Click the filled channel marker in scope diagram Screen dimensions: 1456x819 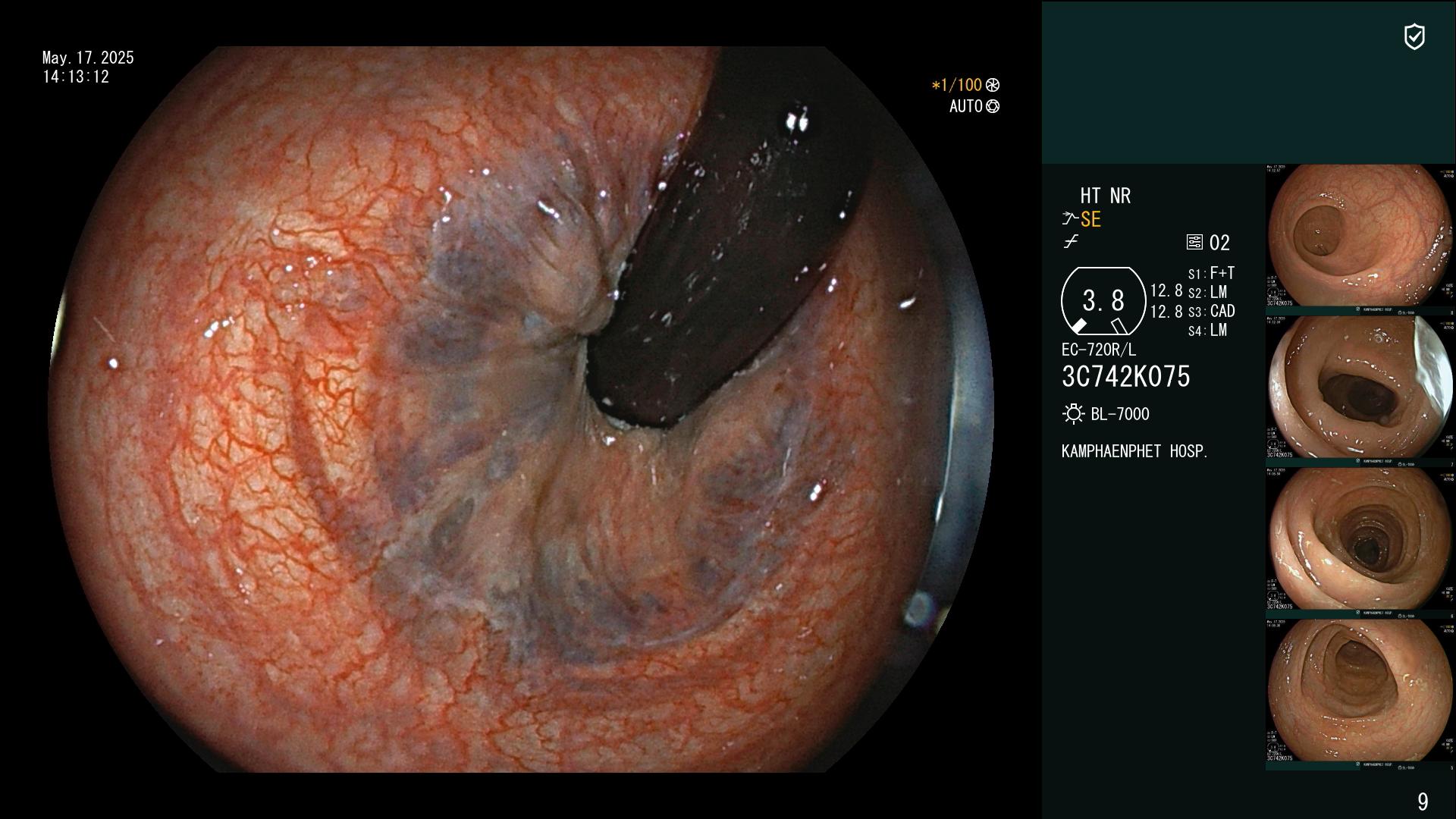1078,326
